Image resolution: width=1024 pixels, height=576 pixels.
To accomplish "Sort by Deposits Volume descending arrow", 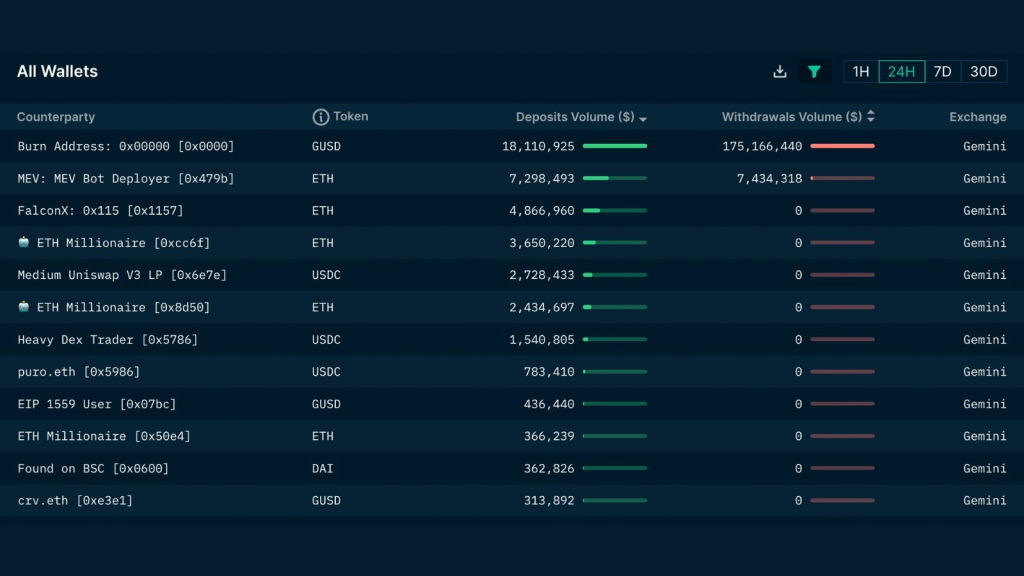I will click(x=643, y=119).
